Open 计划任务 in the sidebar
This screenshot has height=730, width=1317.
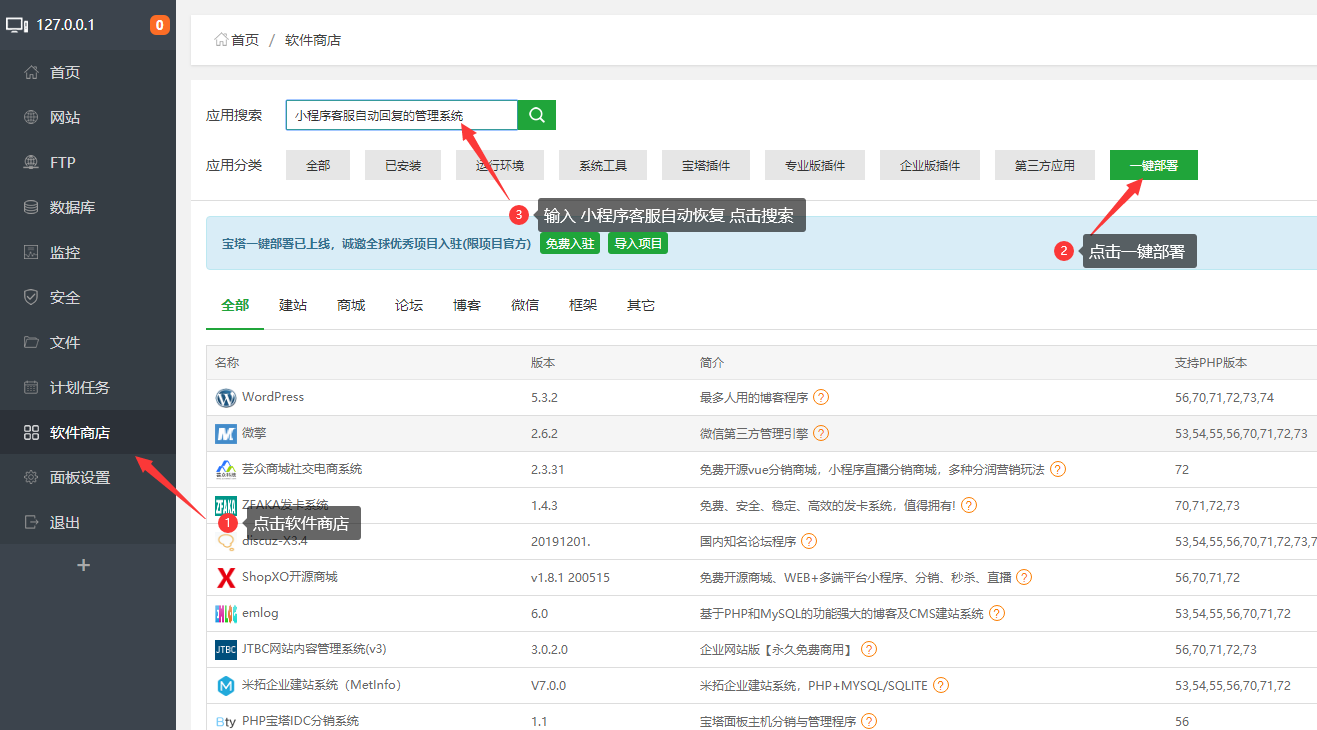[88, 387]
